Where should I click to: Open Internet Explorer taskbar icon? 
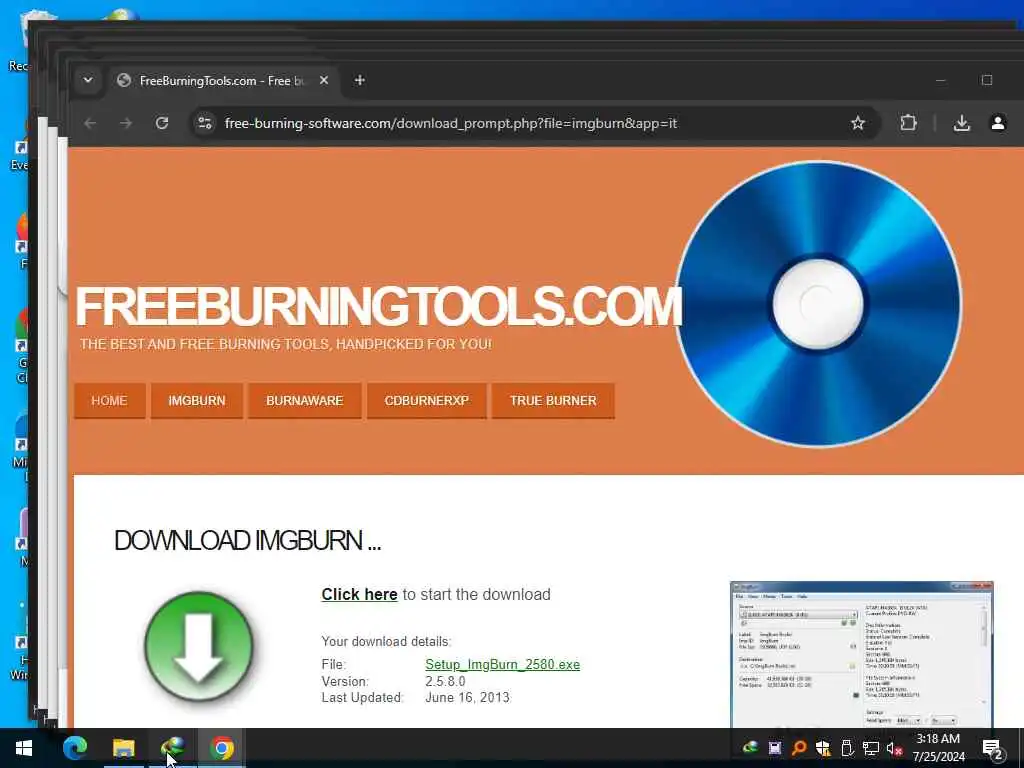(x=172, y=748)
